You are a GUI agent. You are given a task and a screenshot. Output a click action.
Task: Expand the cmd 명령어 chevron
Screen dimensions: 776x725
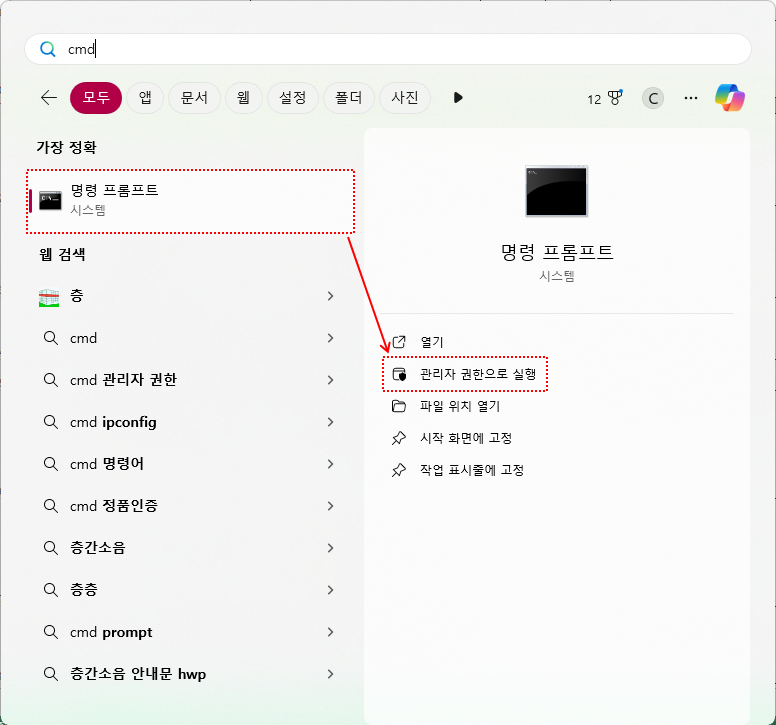330,464
